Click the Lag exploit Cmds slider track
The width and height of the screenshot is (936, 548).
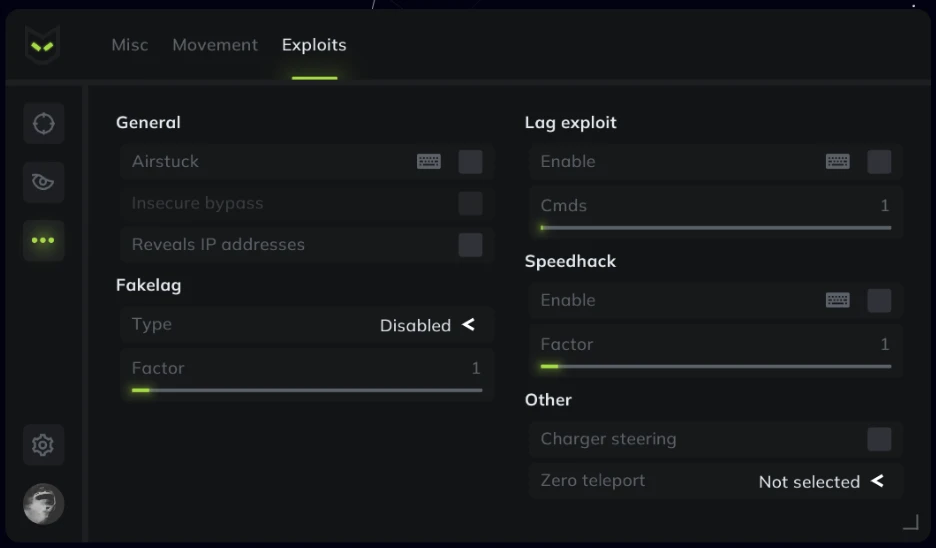tap(716, 227)
